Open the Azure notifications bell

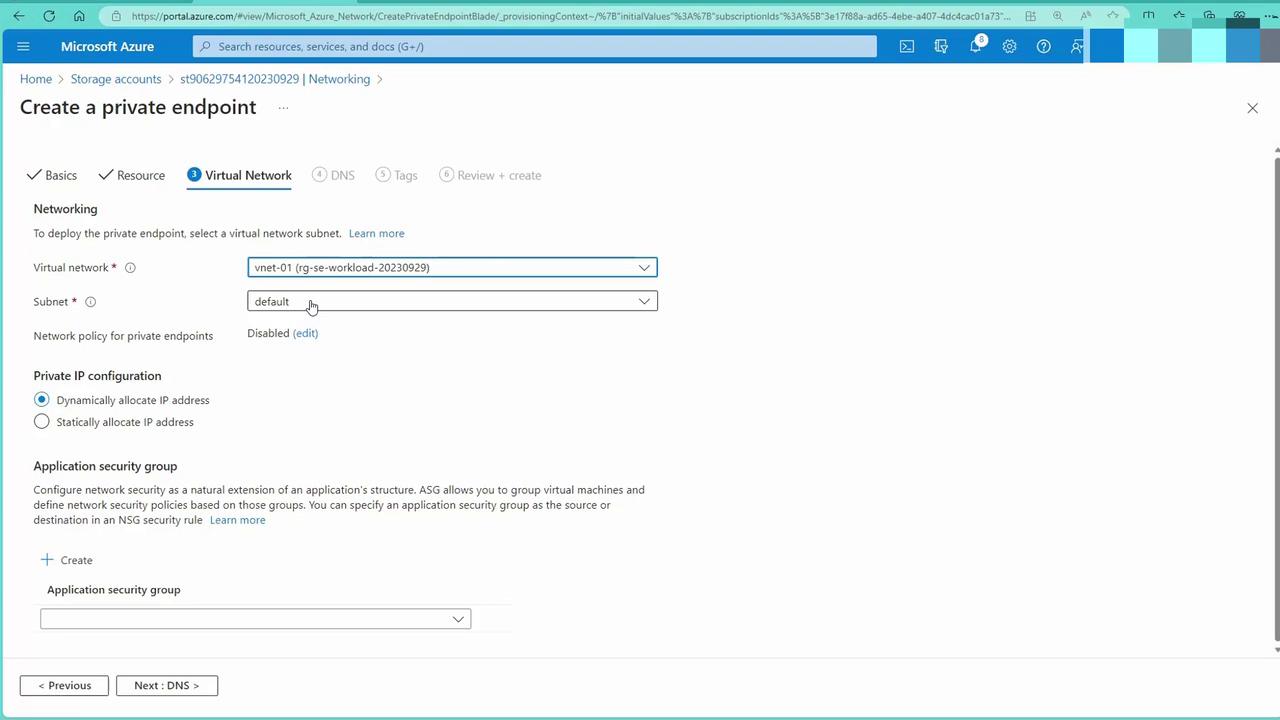coord(976,46)
